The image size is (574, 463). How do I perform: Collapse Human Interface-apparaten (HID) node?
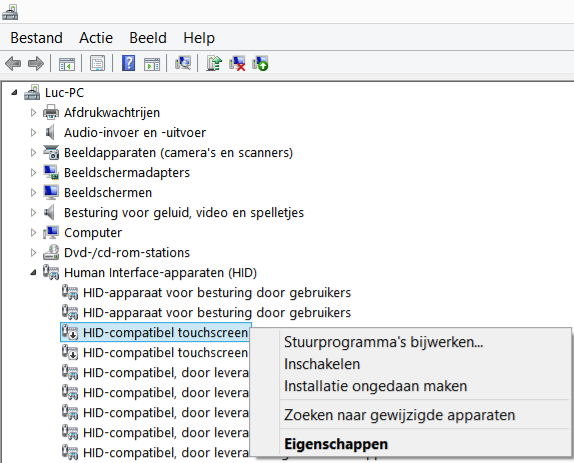pyautogui.click(x=33, y=272)
